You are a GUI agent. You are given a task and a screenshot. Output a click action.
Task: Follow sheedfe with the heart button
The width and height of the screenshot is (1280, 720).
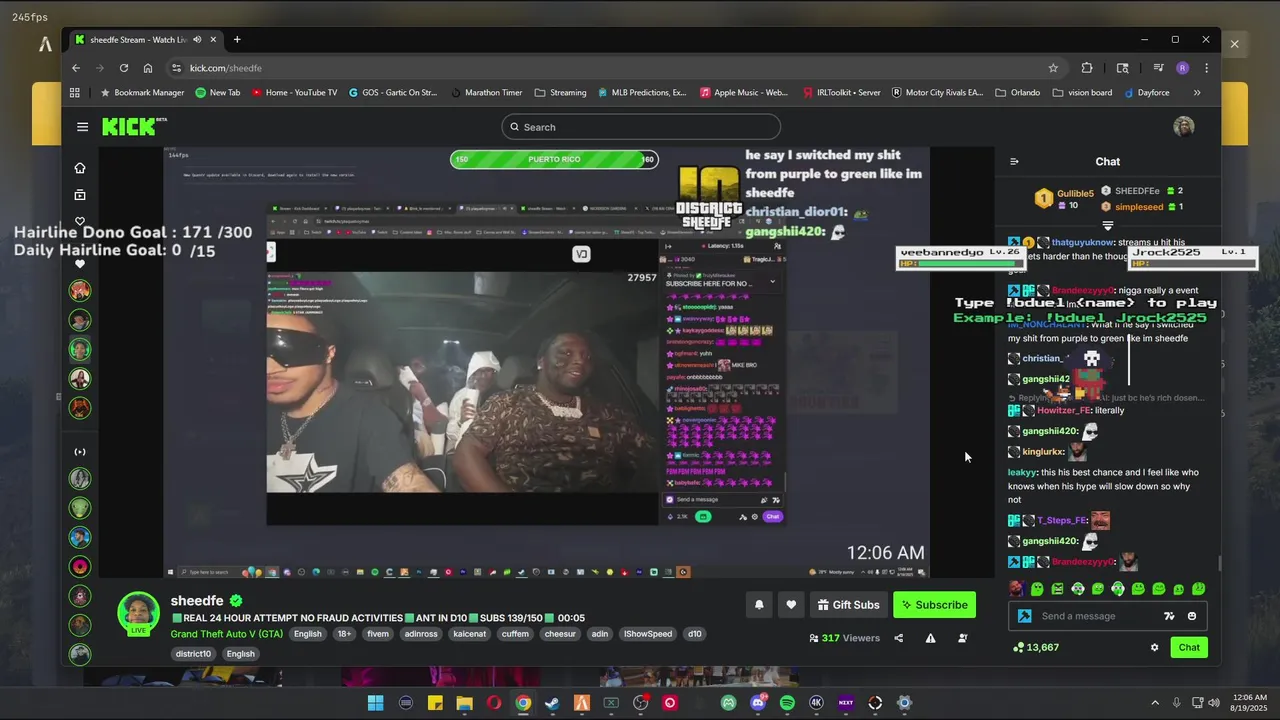click(x=791, y=605)
